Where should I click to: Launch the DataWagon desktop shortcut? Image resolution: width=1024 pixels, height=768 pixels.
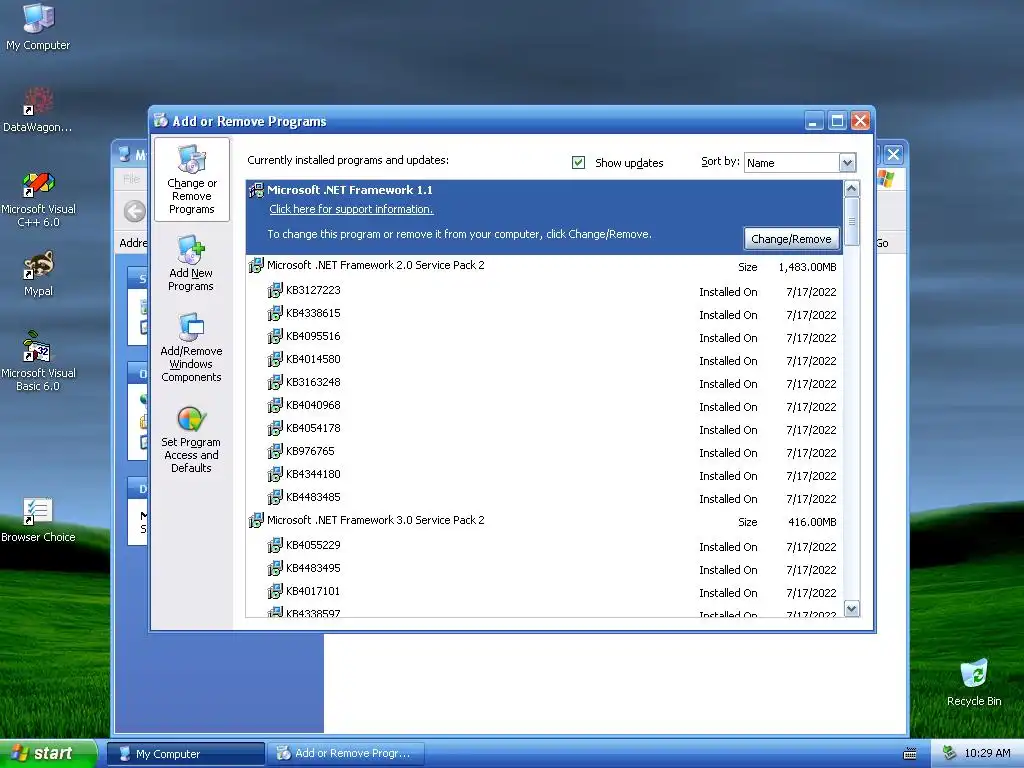coord(38,110)
